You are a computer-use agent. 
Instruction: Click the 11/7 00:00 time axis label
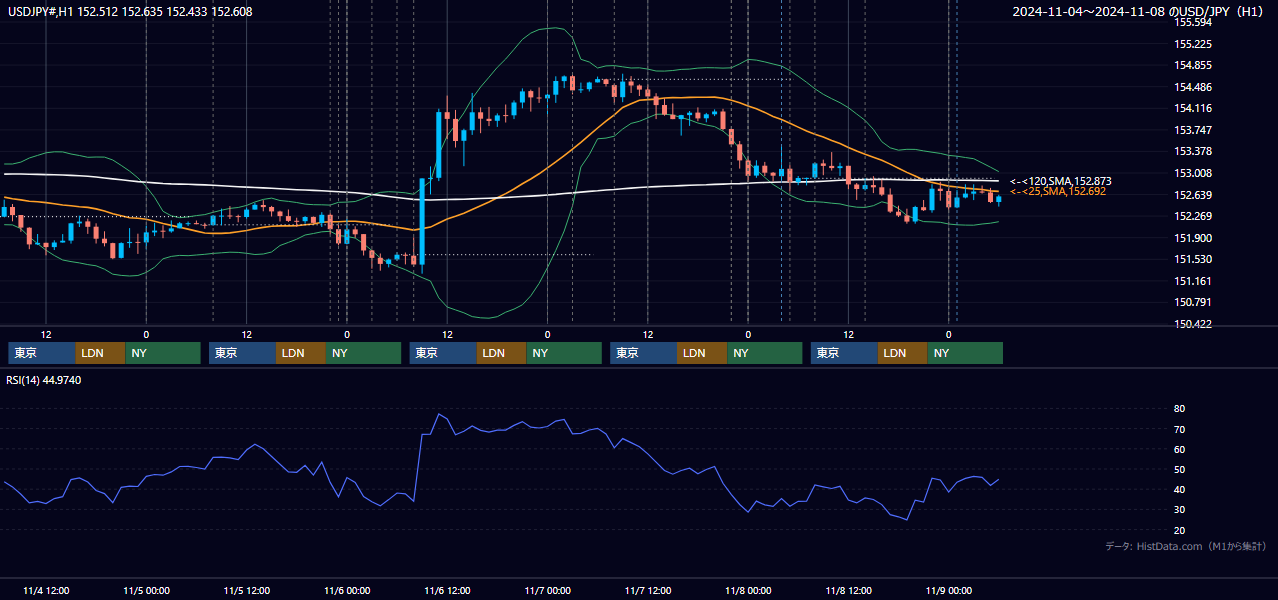click(x=547, y=590)
